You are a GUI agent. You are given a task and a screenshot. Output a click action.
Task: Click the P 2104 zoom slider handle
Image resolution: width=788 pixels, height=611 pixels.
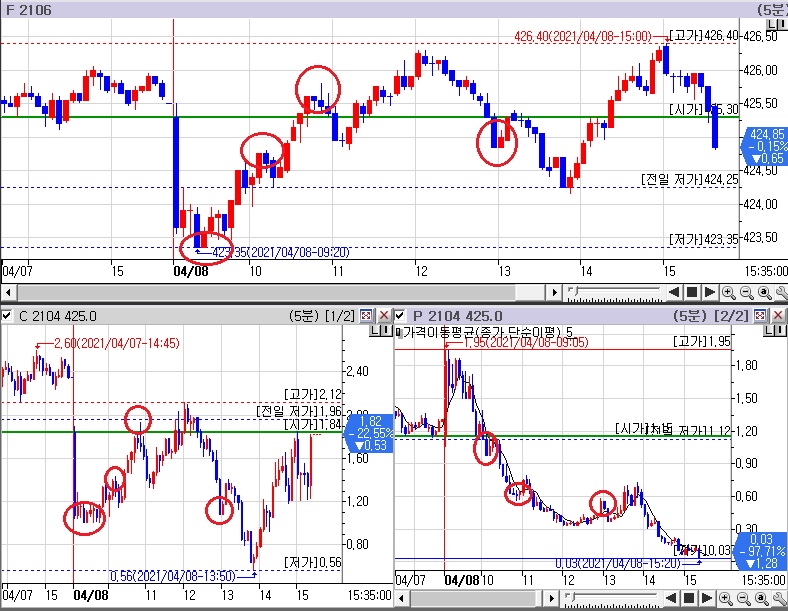pos(571,596)
